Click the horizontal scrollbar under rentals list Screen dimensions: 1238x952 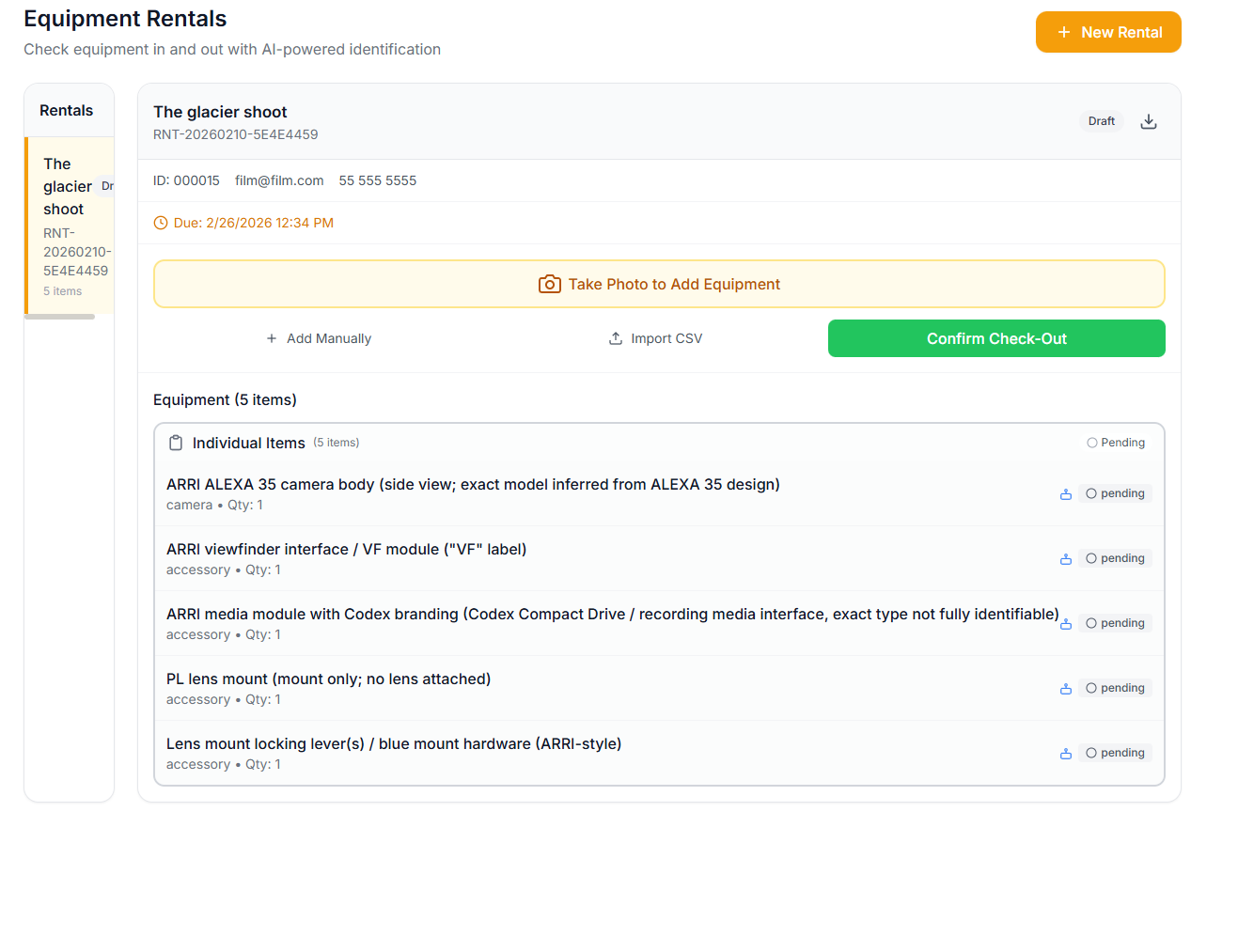click(x=59, y=317)
